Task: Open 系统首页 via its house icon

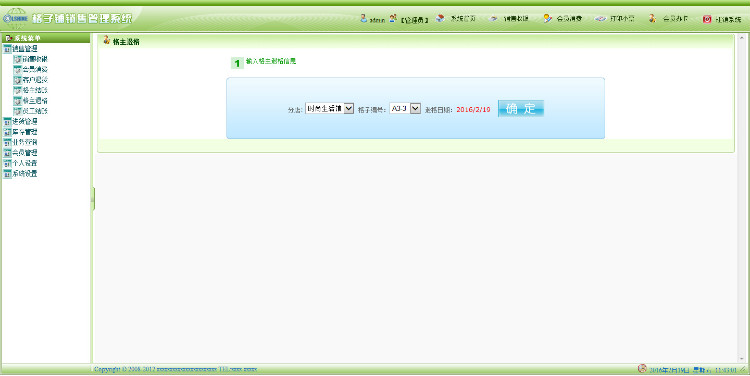Action: (x=441, y=19)
